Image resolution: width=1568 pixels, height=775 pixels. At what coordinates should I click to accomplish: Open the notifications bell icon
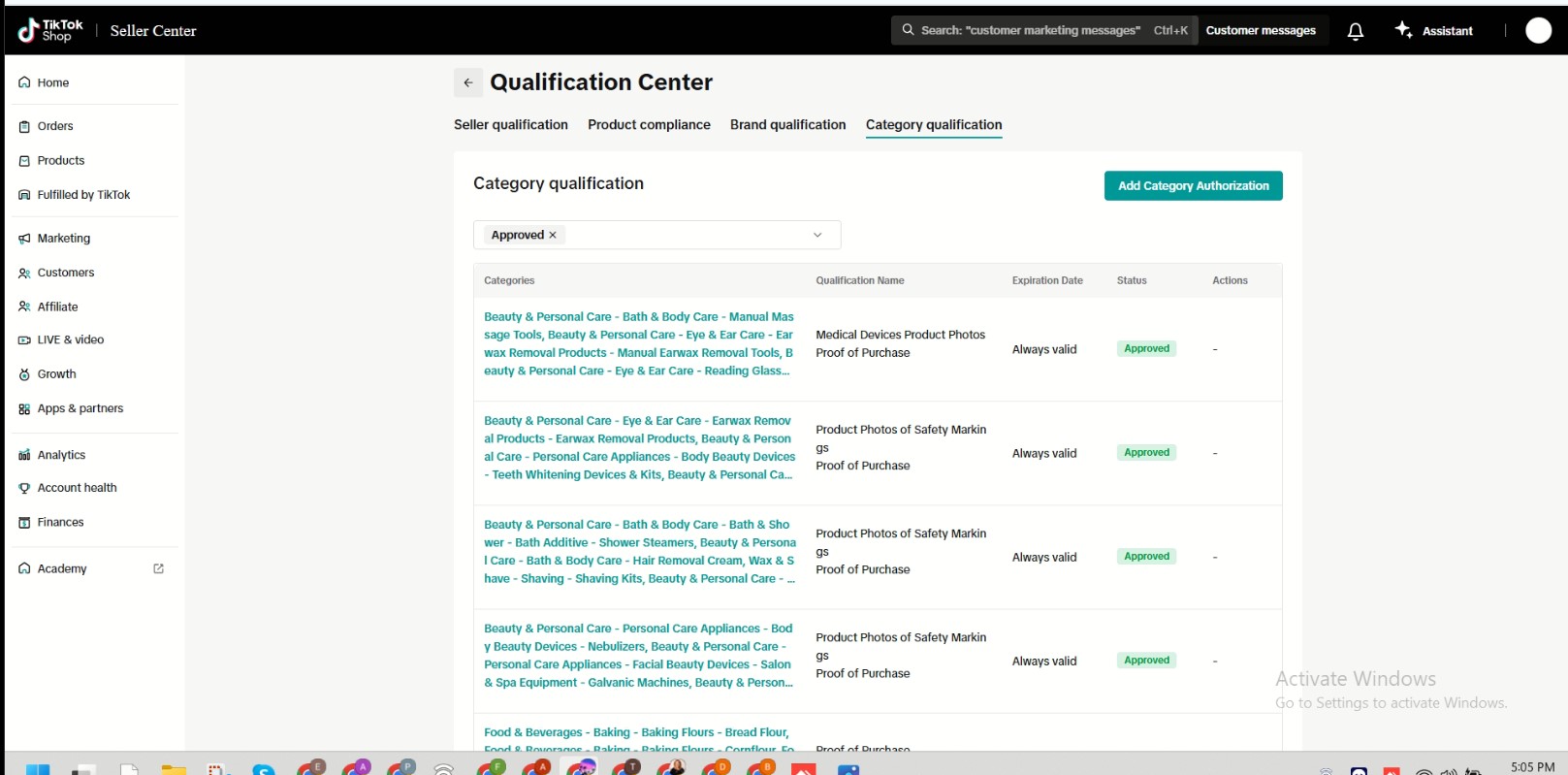1355,31
